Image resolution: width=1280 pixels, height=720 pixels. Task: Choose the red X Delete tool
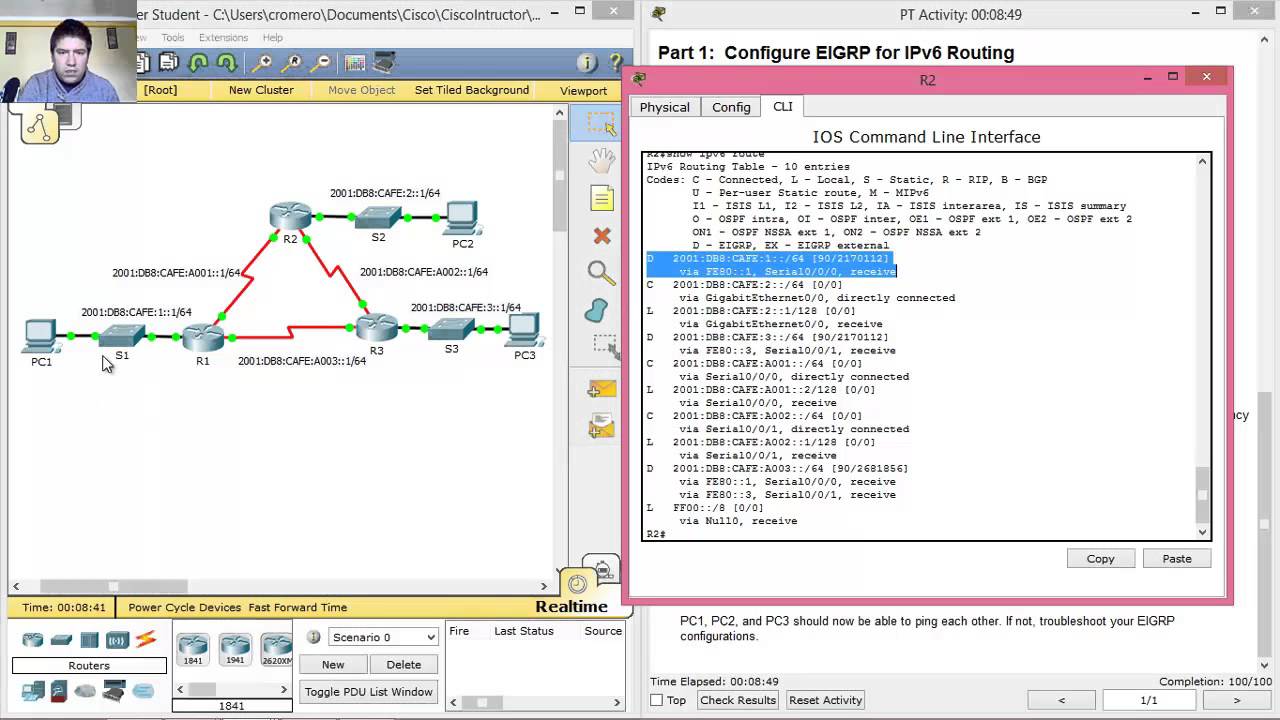(x=601, y=236)
